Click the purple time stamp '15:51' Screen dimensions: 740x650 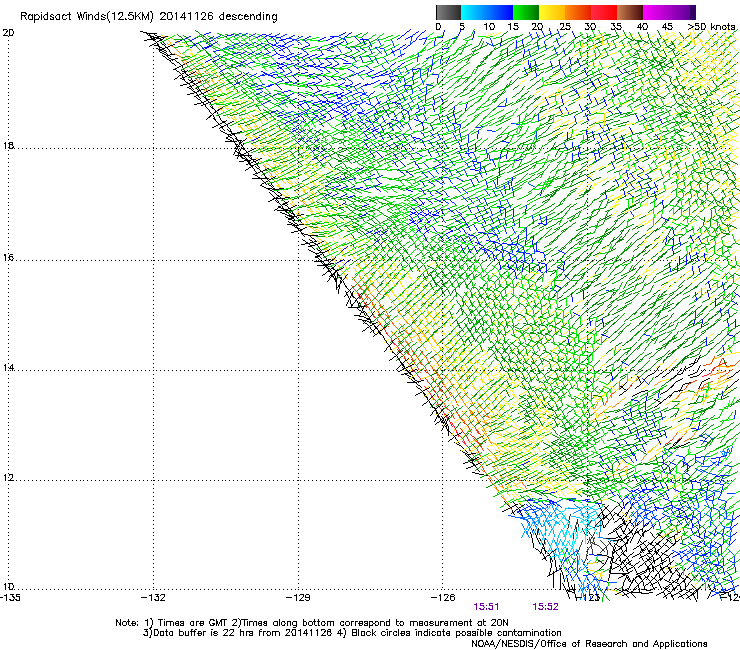point(486,607)
